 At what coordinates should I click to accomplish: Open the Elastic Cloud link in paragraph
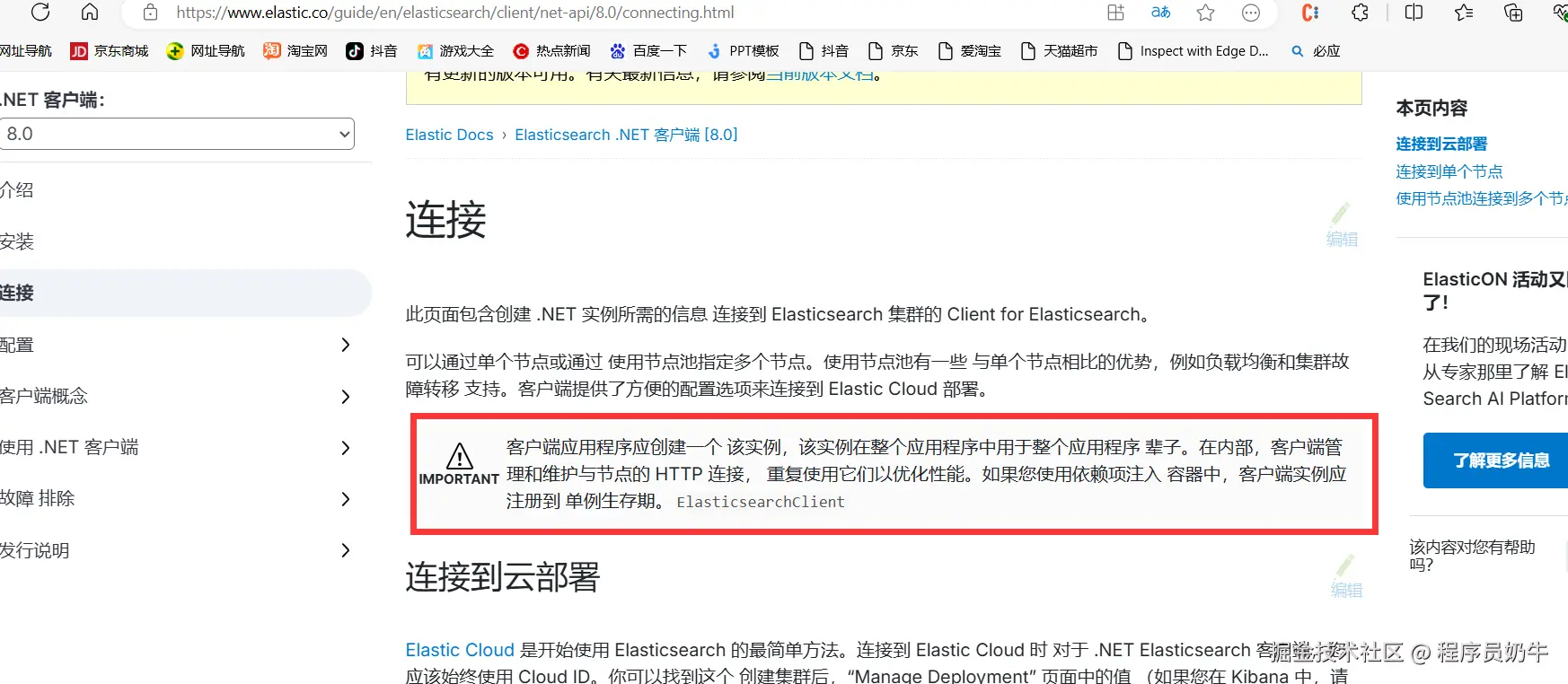click(x=460, y=650)
